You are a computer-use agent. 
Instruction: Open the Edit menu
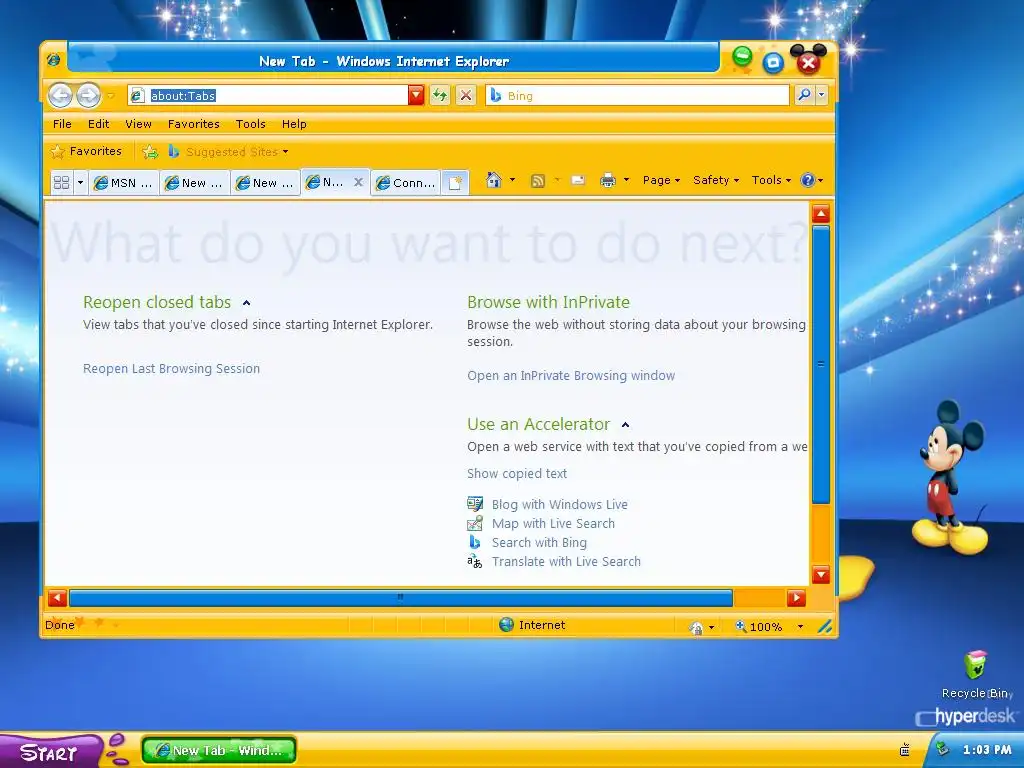99,124
